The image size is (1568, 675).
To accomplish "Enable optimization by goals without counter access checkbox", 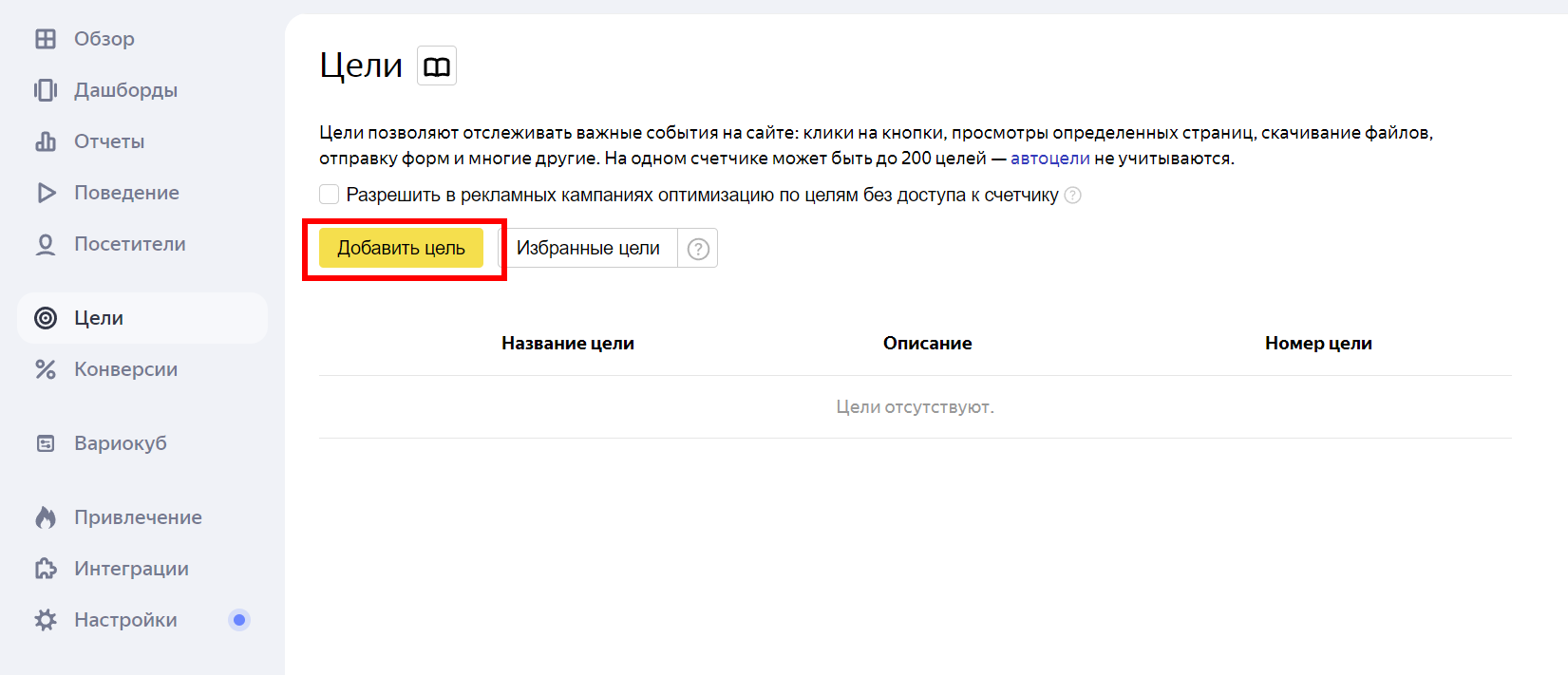I will click(330, 195).
